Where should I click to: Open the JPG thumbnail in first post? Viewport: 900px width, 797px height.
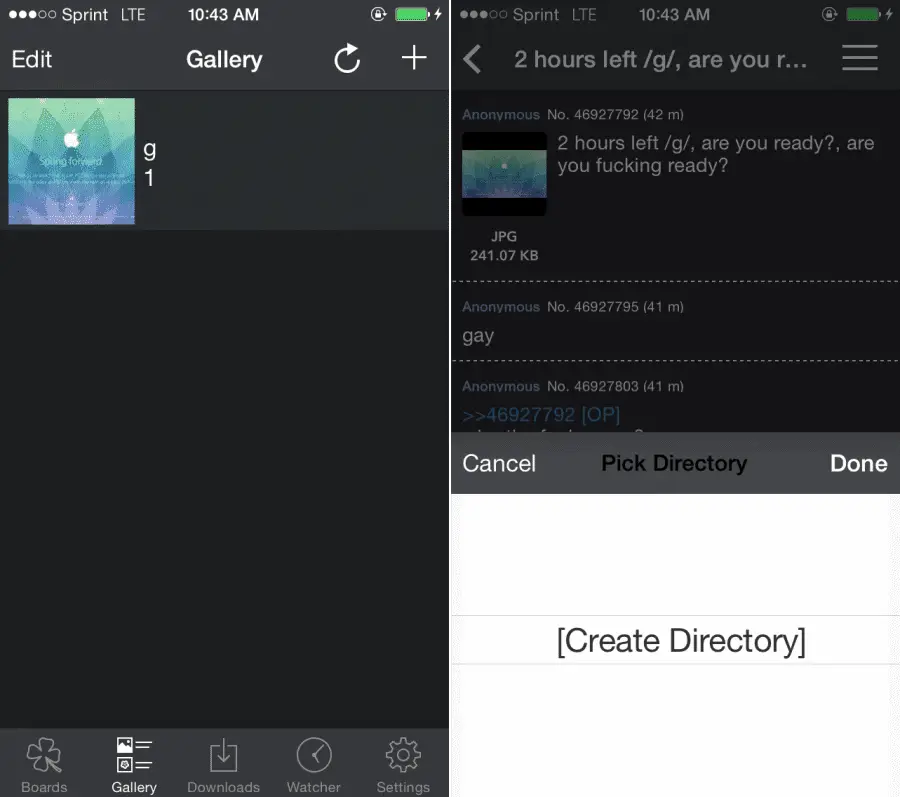tap(504, 174)
